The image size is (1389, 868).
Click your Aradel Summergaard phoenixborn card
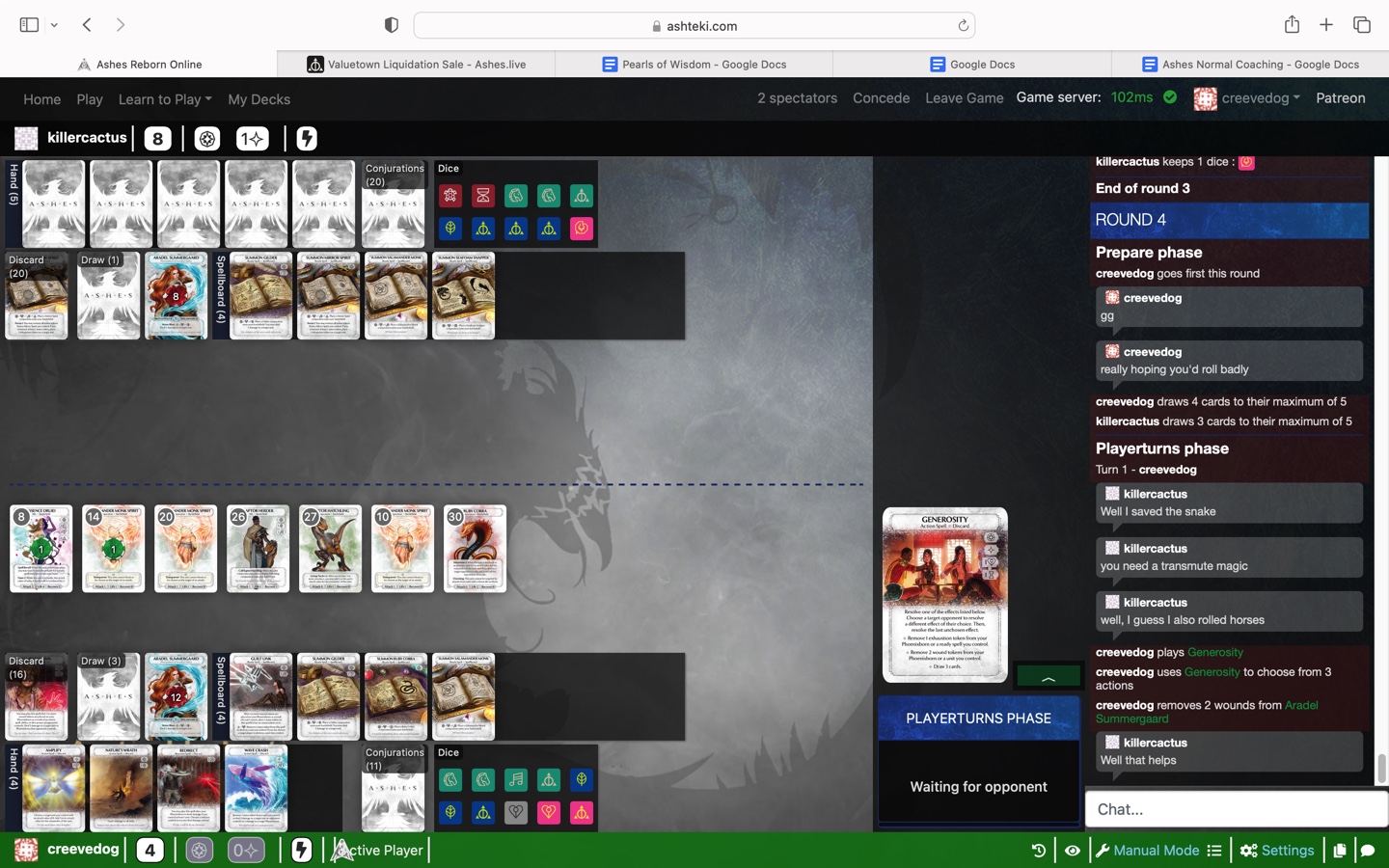click(x=176, y=696)
